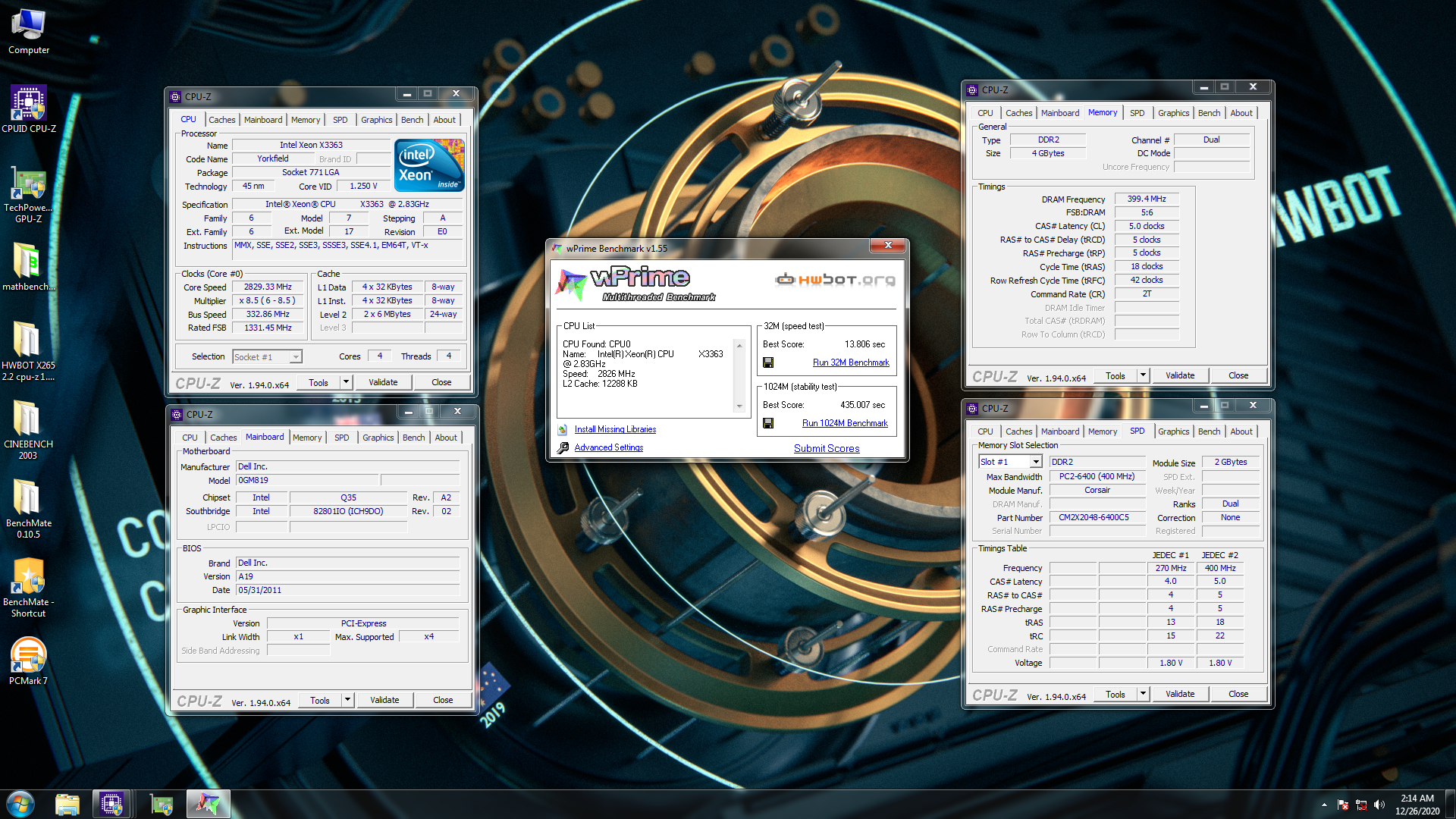
Task: Click the network tray icon
Action: [1361, 805]
